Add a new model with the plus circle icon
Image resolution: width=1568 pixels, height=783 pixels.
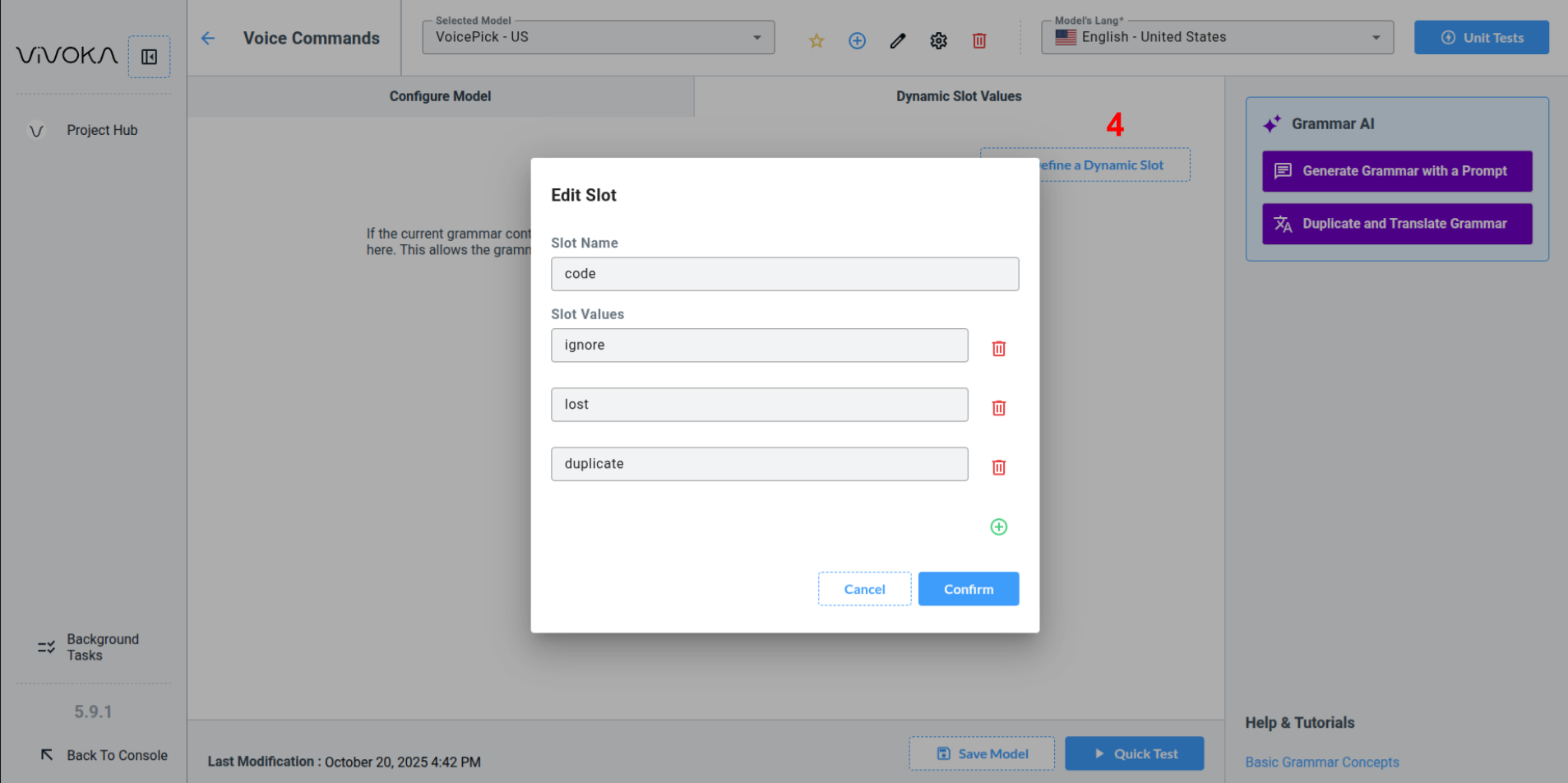pos(857,40)
